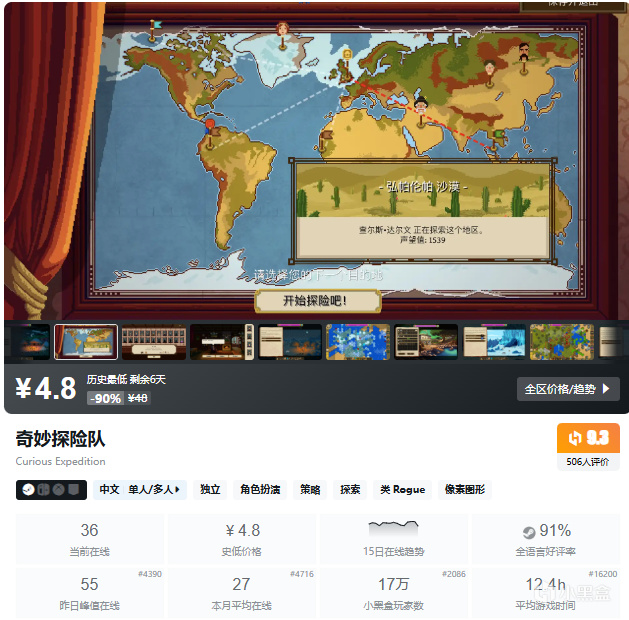Click the yellow marker pin over Britain
Viewport: 629px width, 620px height.
pos(347,63)
